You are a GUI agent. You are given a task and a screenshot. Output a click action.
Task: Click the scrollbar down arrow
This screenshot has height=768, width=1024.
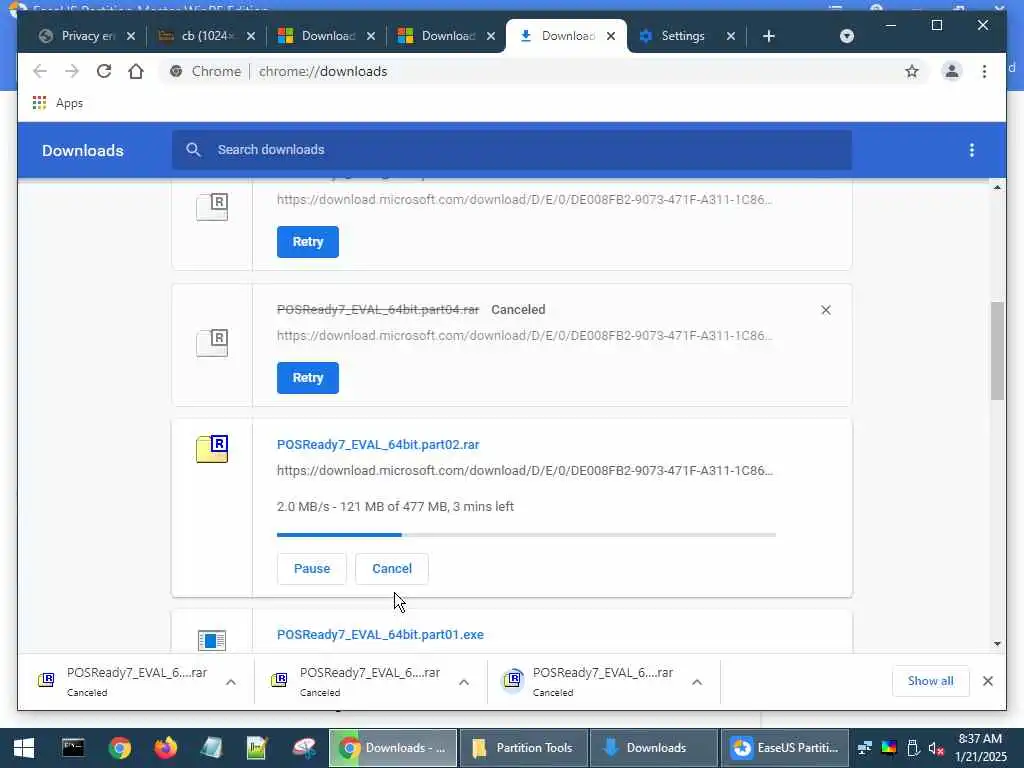click(x=997, y=644)
